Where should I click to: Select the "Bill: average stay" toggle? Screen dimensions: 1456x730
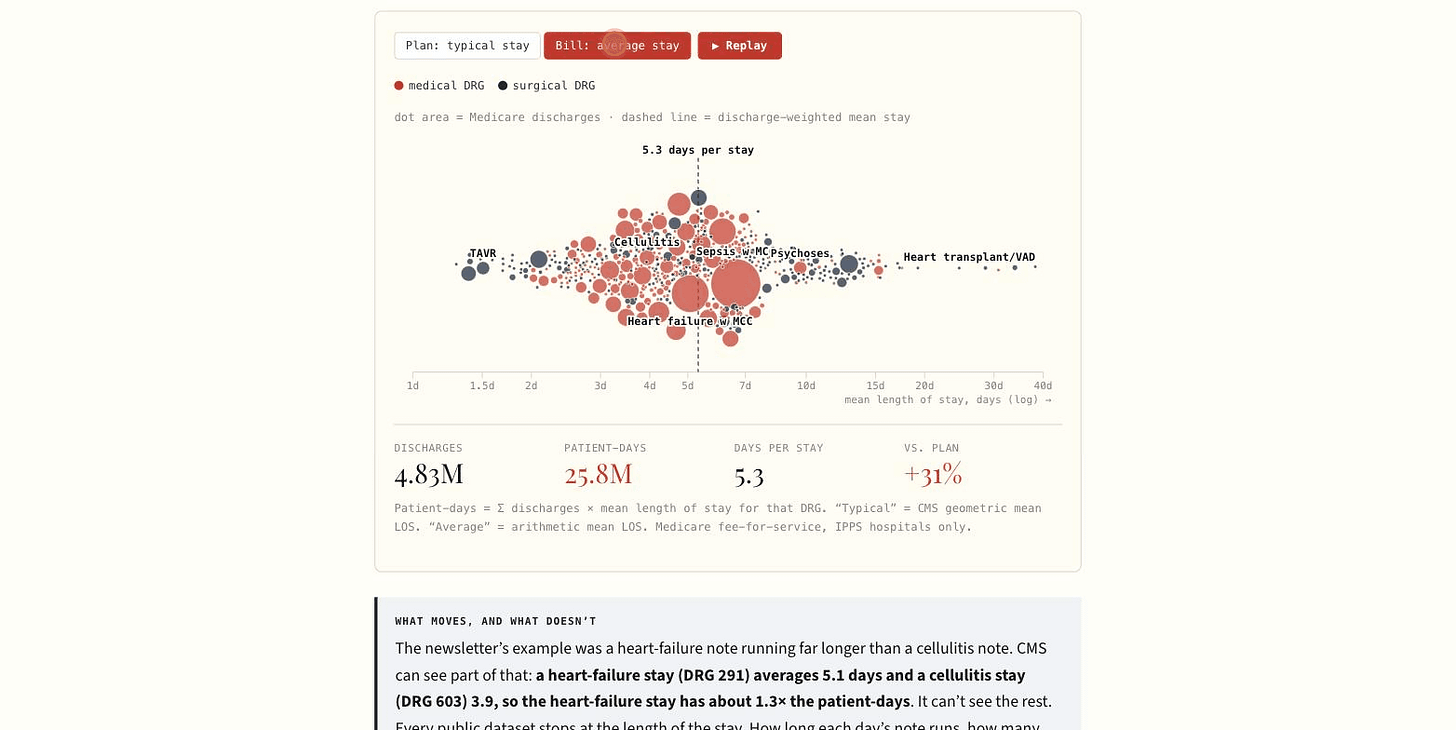(x=617, y=46)
